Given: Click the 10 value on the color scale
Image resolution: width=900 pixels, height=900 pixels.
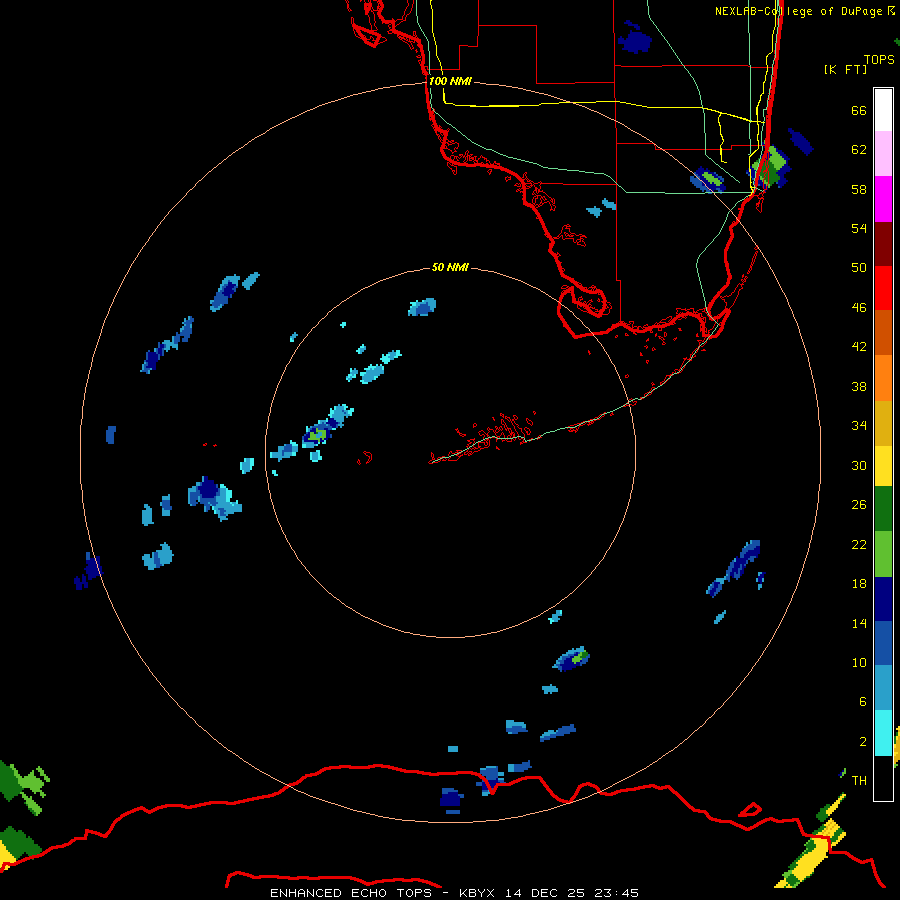Looking at the screenshot, I should point(859,662).
